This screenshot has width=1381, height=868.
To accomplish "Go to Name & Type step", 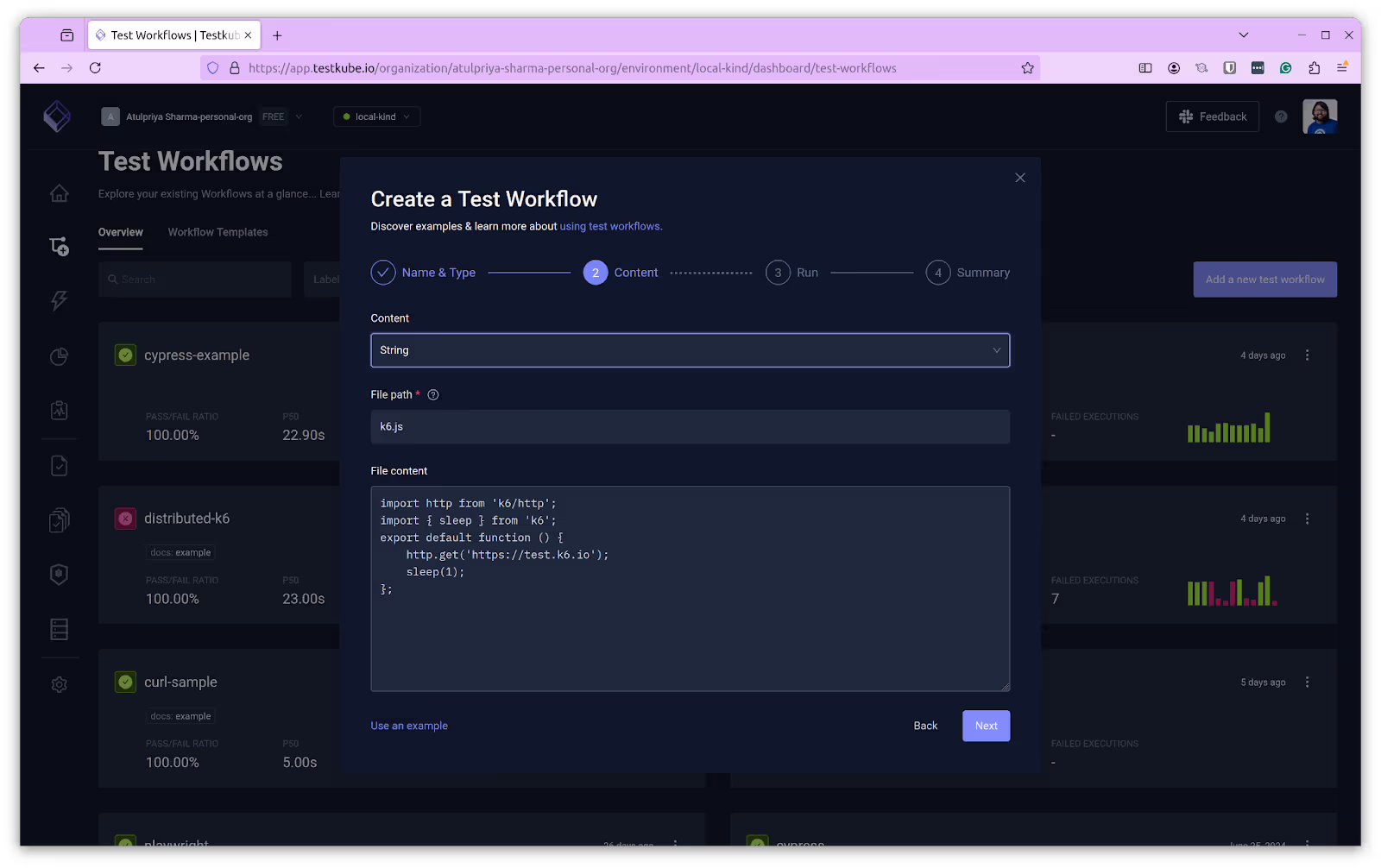I will click(423, 273).
